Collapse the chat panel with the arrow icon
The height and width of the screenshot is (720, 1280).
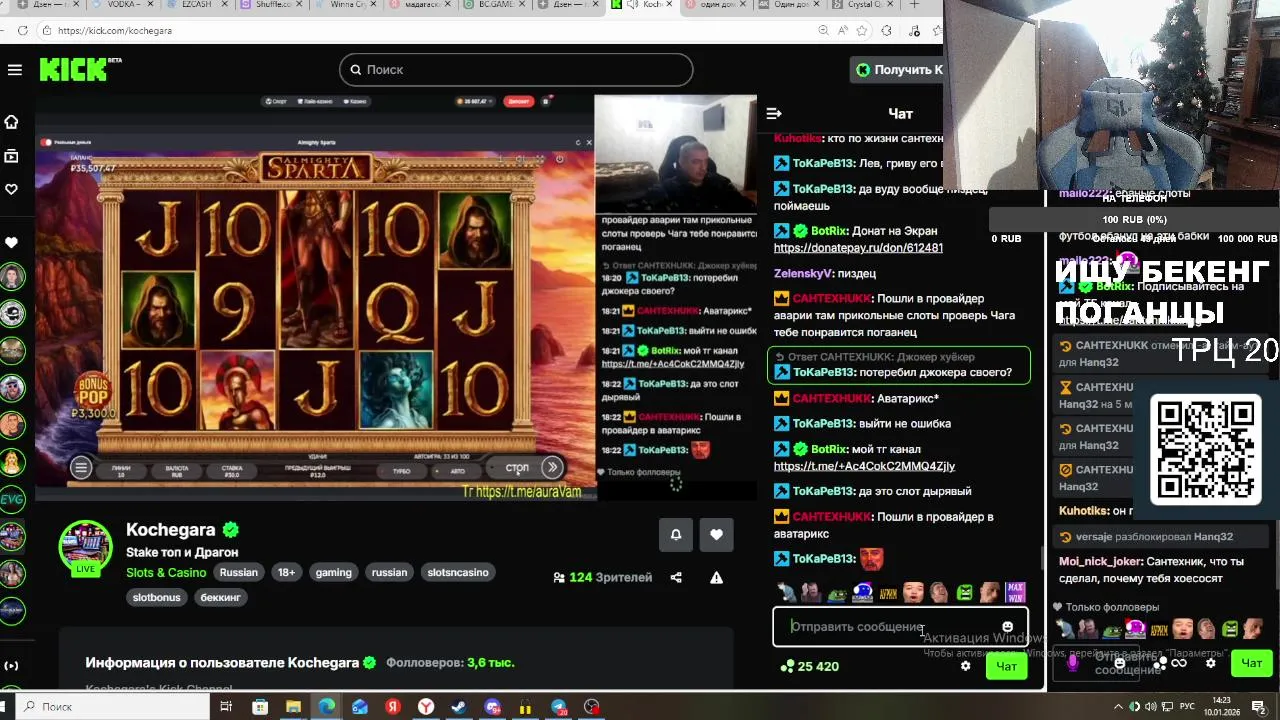[x=773, y=114]
